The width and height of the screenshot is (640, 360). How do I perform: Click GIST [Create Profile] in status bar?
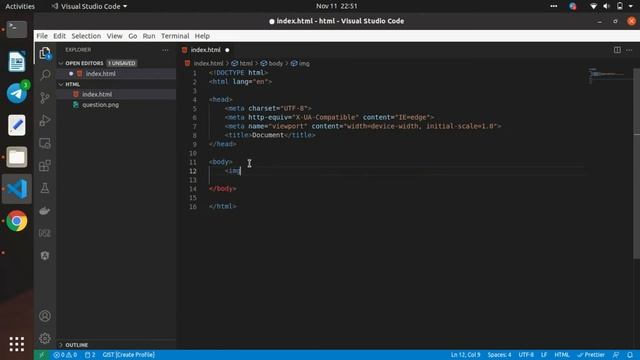129,355
